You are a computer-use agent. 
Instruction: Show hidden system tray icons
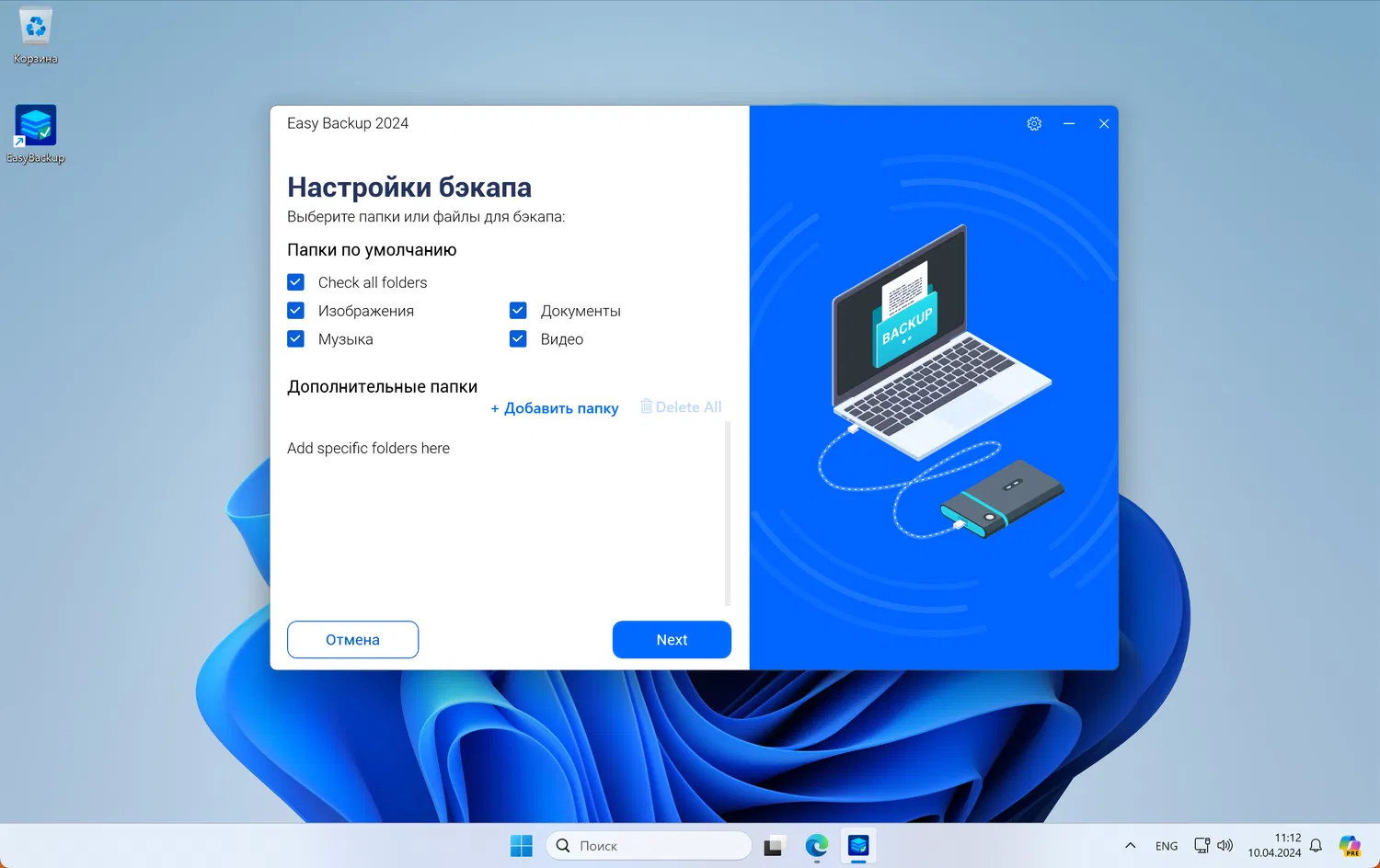[x=1131, y=845]
